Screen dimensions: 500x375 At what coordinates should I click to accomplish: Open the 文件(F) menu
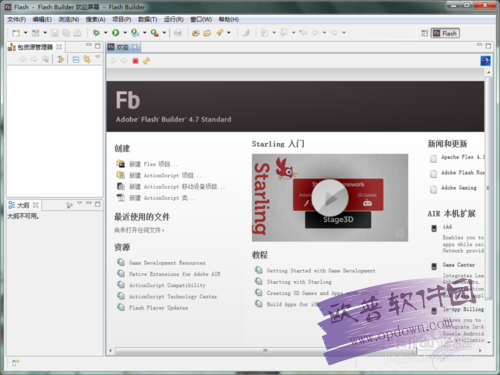pos(17,19)
